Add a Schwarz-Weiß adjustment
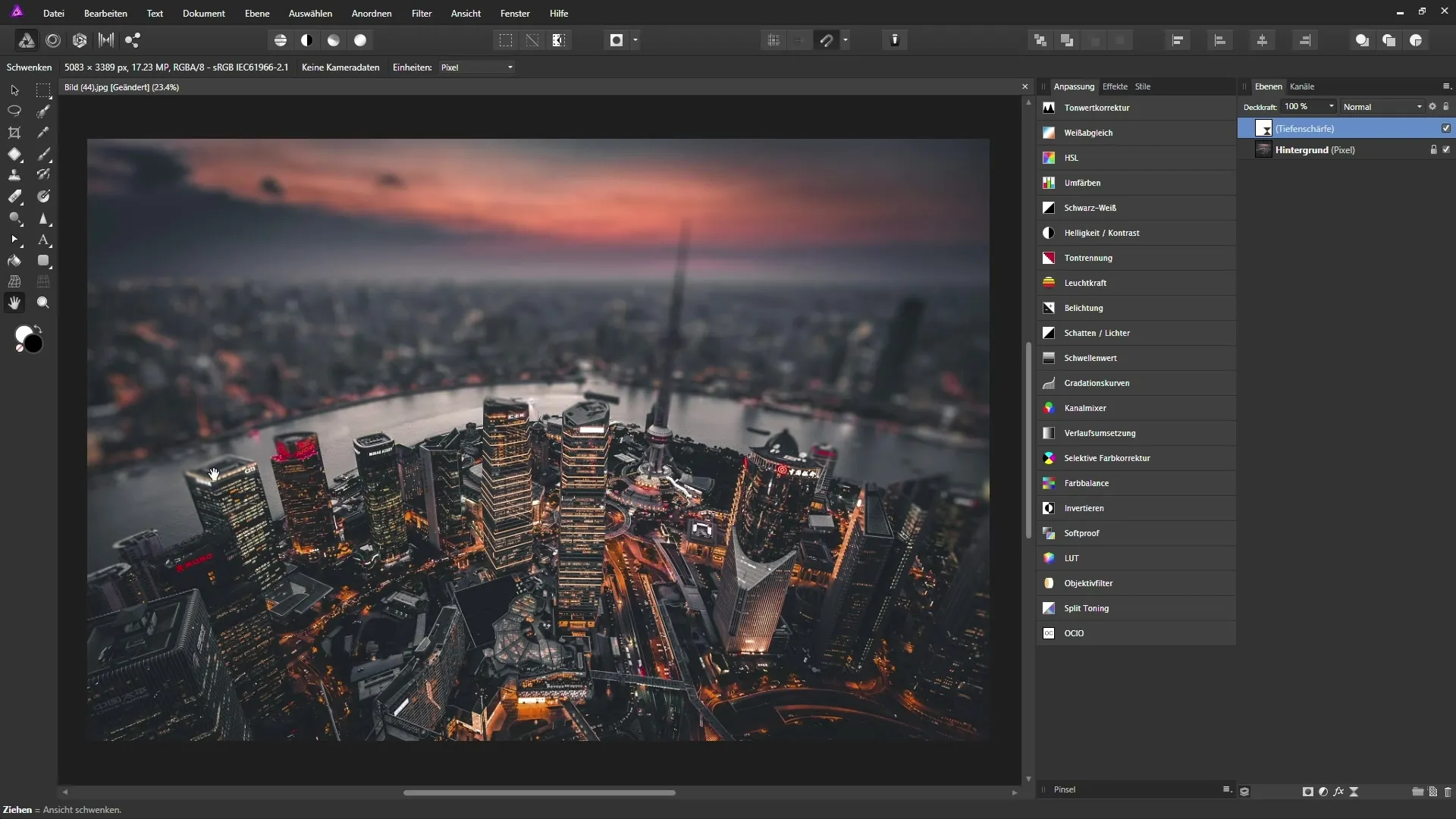The height and width of the screenshot is (819, 1456). click(1136, 208)
